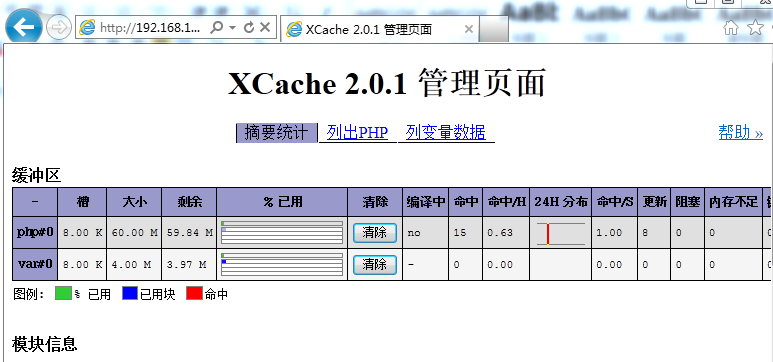Click the 24H 分布 column header
This screenshot has height=362, width=773.
(561, 202)
